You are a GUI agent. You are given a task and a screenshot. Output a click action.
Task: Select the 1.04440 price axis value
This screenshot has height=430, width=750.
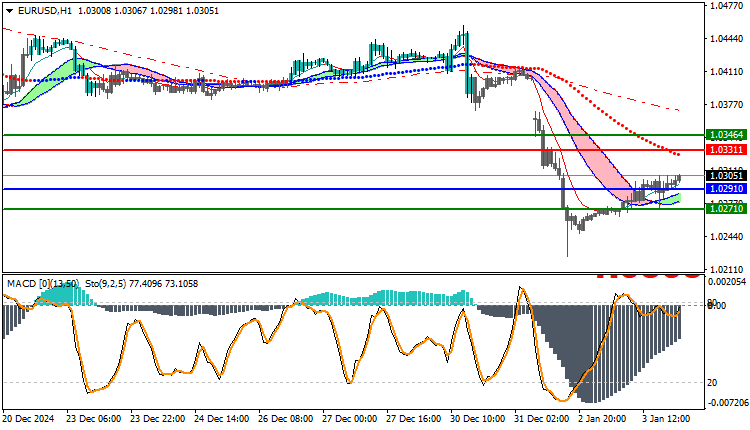(x=727, y=39)
